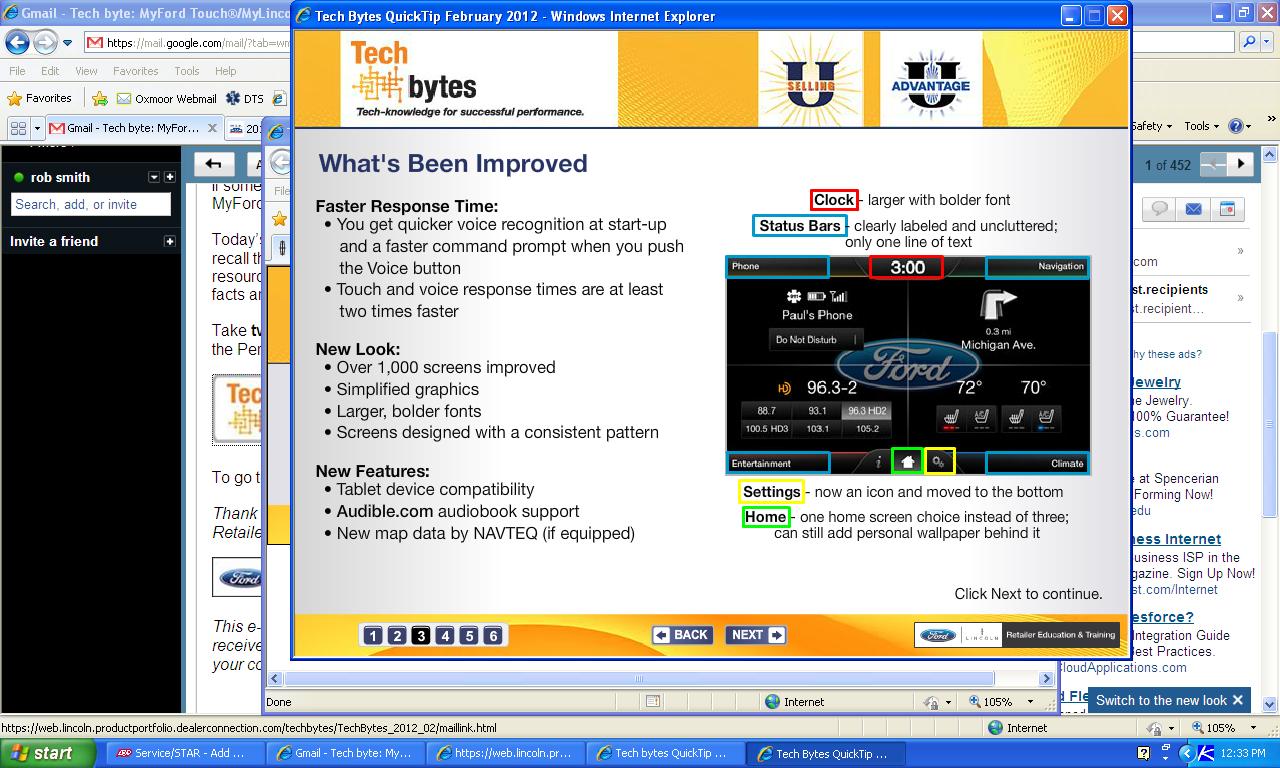Image resolution: width=1280 pixels, height=768 pixels.
Task: Click the info icon on MyFord screen
Action: 878,462
